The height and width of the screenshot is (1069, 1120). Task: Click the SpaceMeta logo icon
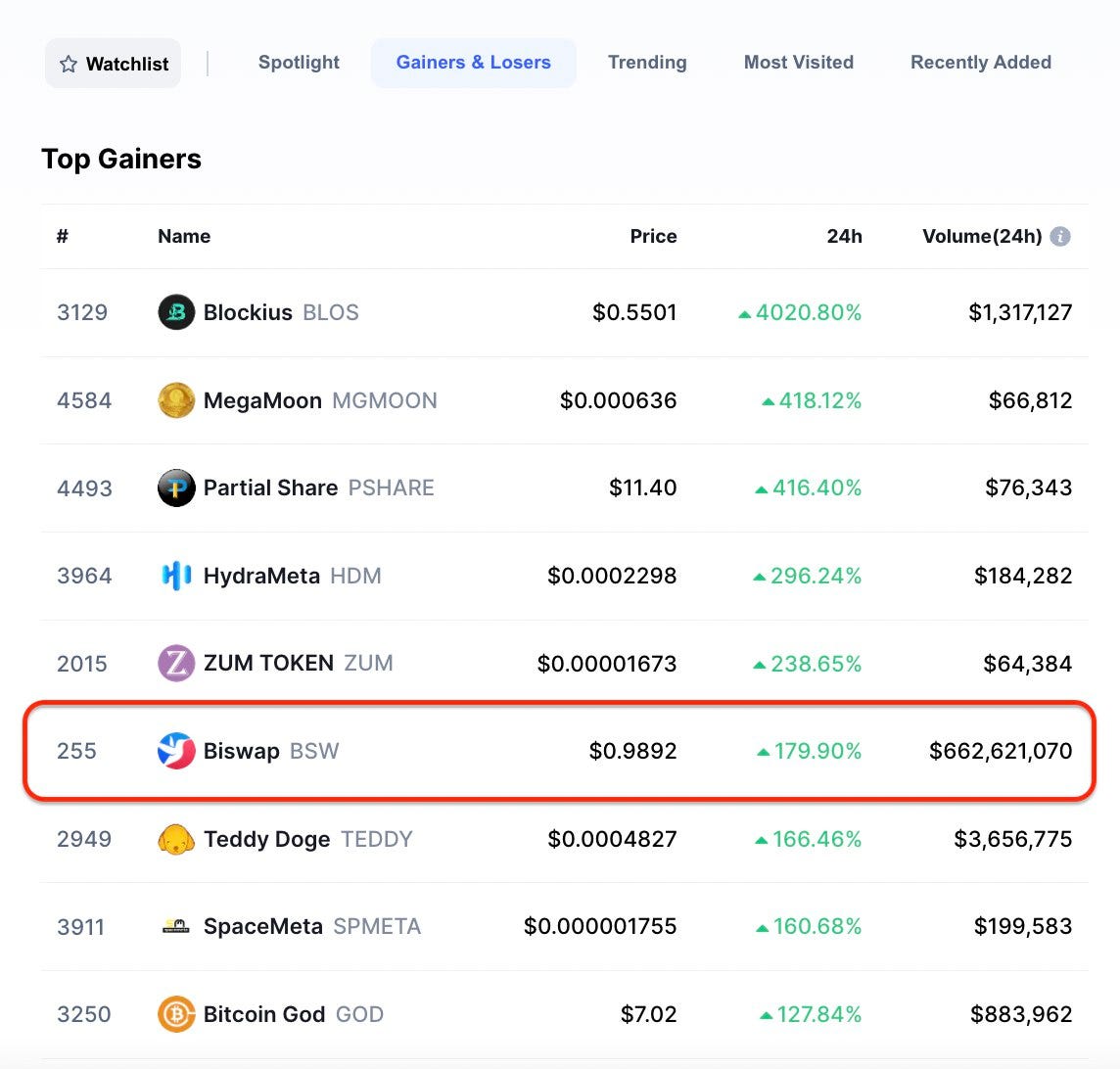pos(175,926)
